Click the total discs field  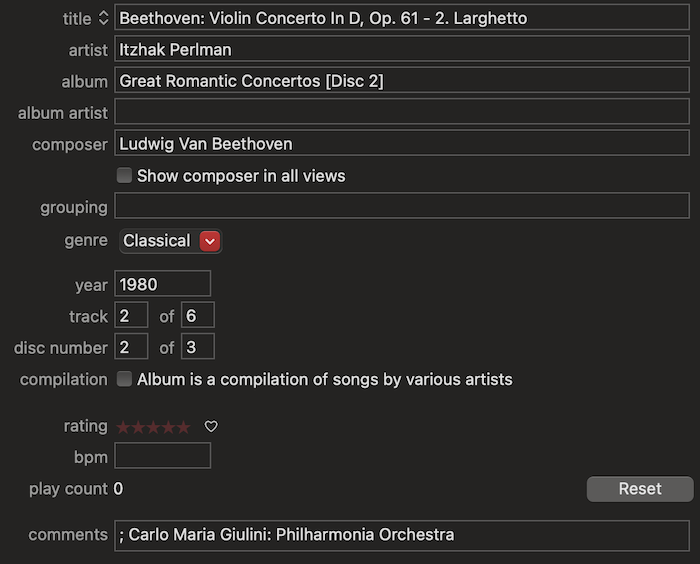coord(197,347)
